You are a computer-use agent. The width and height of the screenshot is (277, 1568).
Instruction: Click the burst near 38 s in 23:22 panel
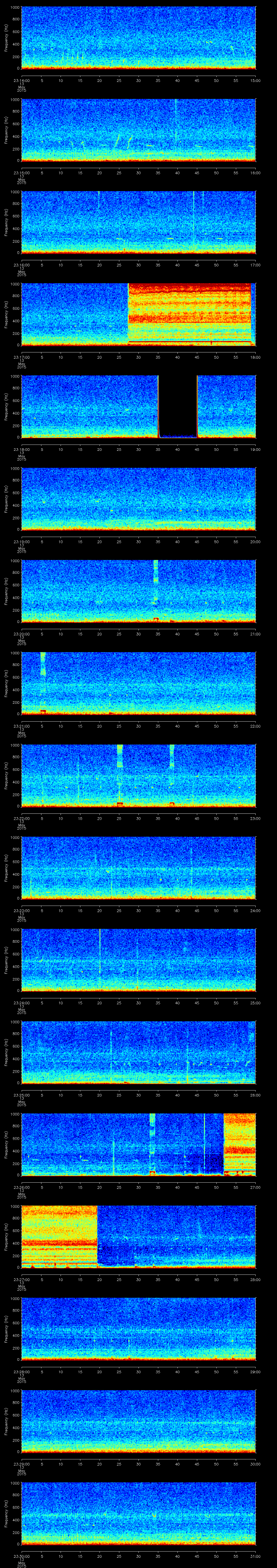172,775
